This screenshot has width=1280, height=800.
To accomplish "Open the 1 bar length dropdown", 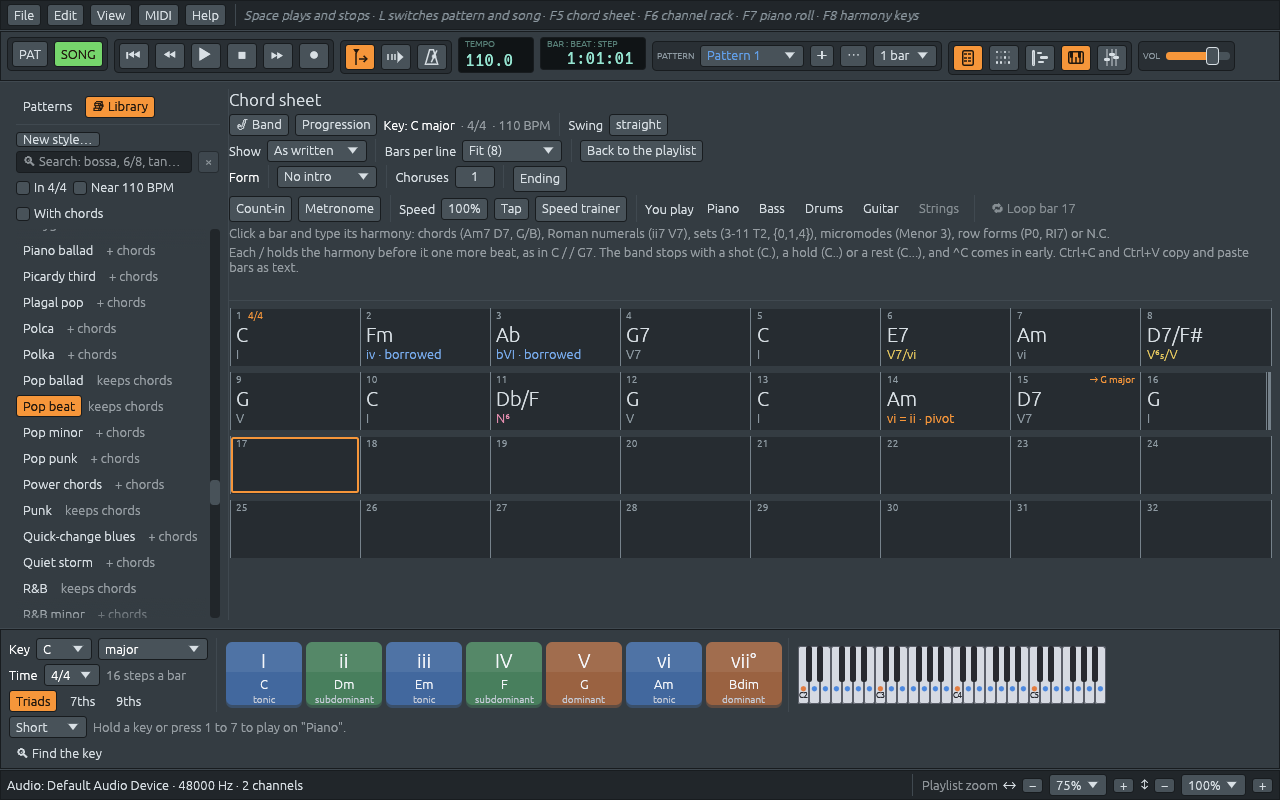I will tap(904, 56).
